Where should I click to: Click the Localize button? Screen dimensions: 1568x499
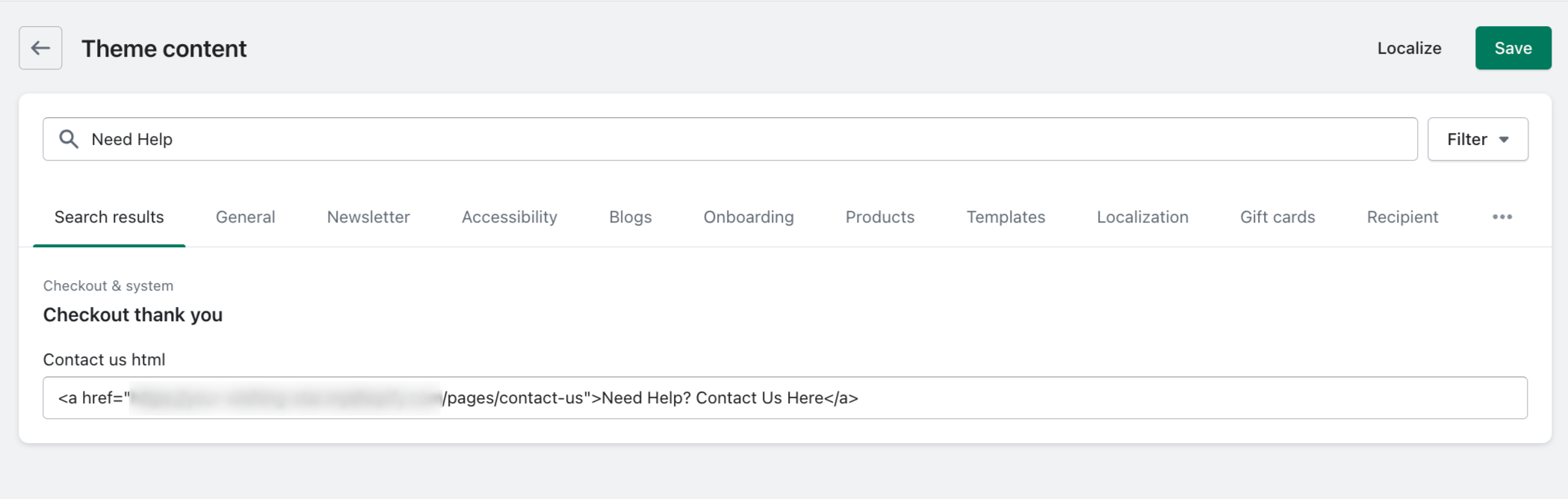[x=1409, y=49]
